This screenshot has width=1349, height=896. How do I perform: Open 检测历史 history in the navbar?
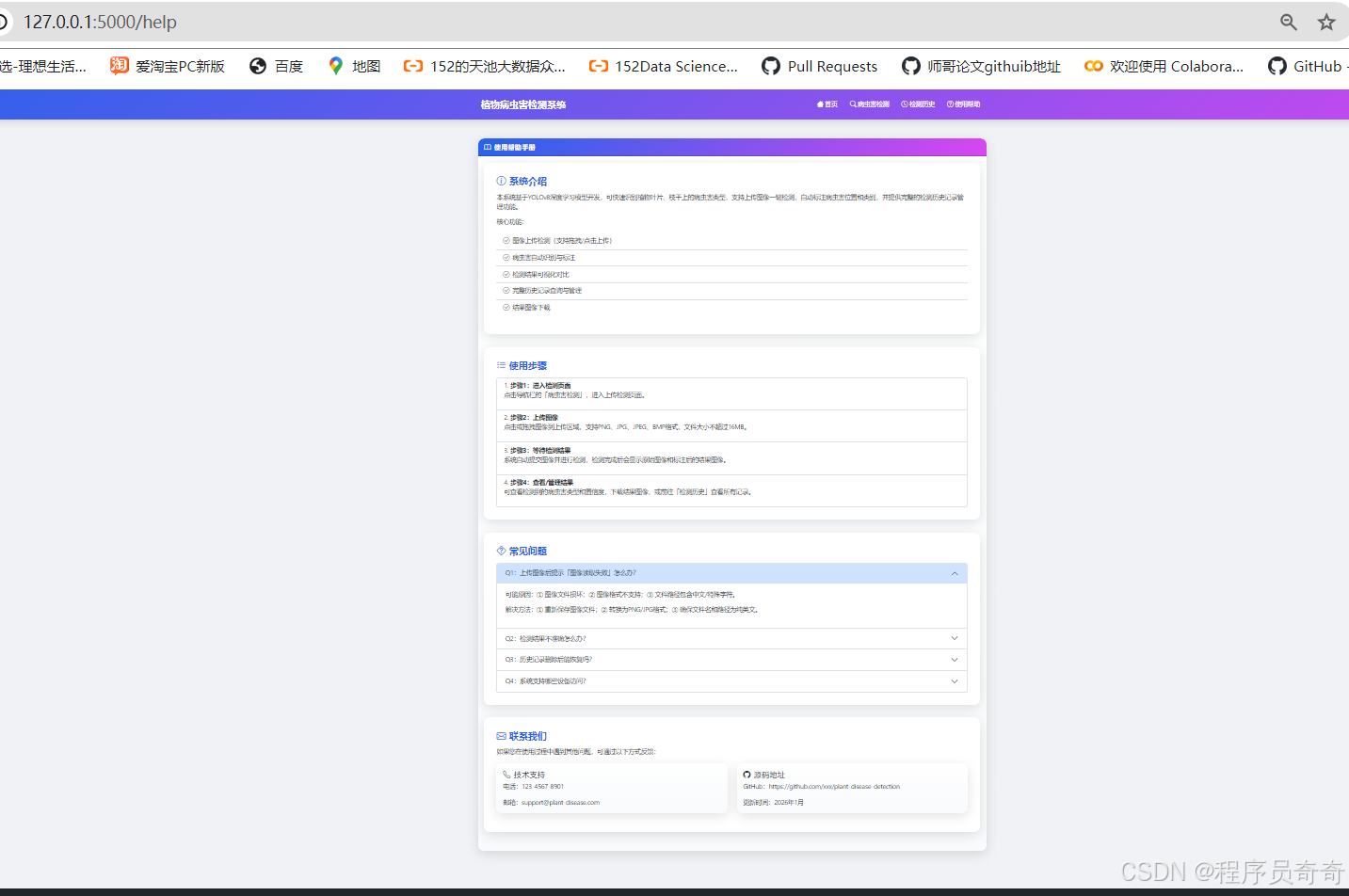point(918,104)
